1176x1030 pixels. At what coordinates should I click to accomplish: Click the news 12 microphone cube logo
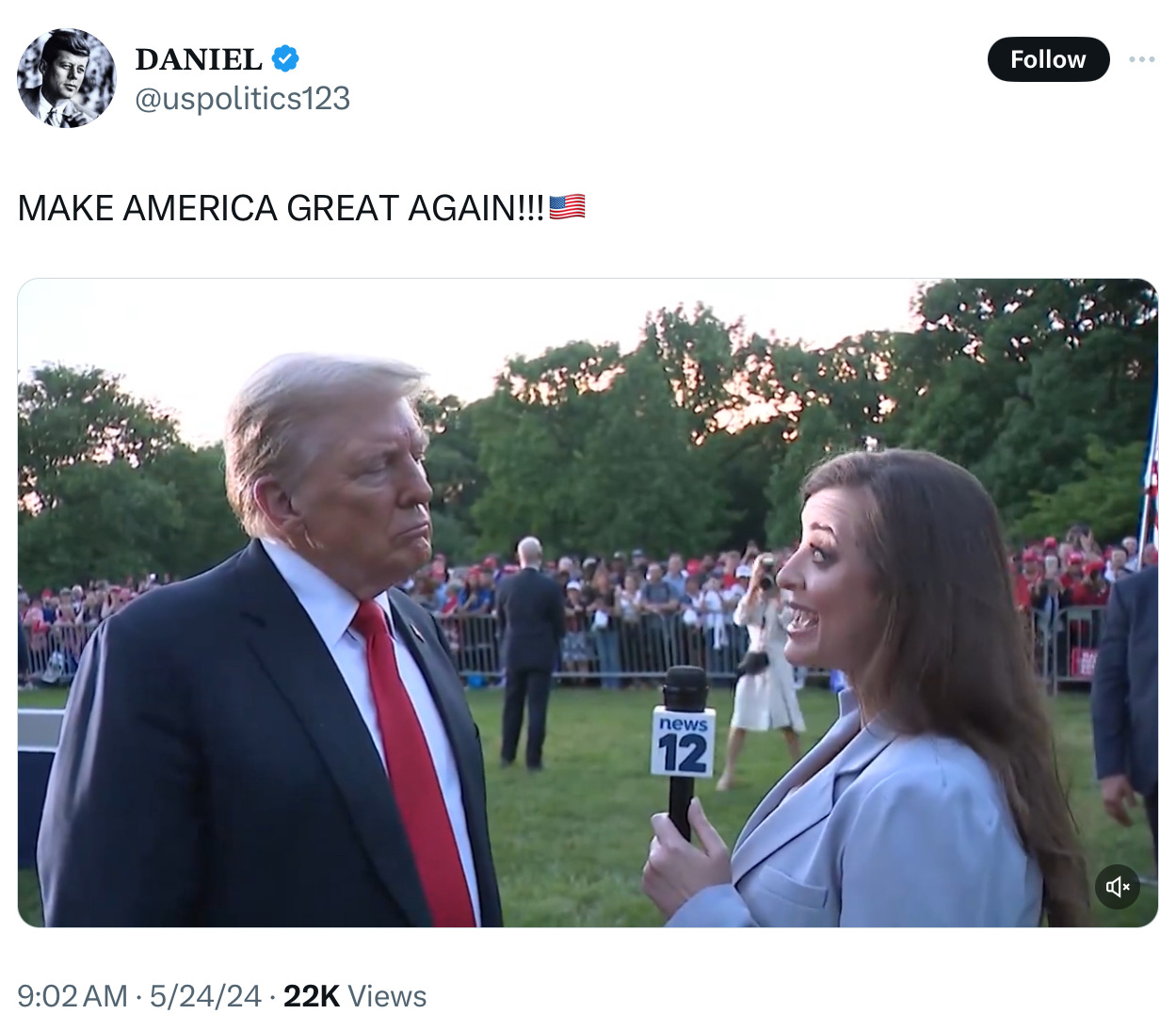(x=684, y=742)
